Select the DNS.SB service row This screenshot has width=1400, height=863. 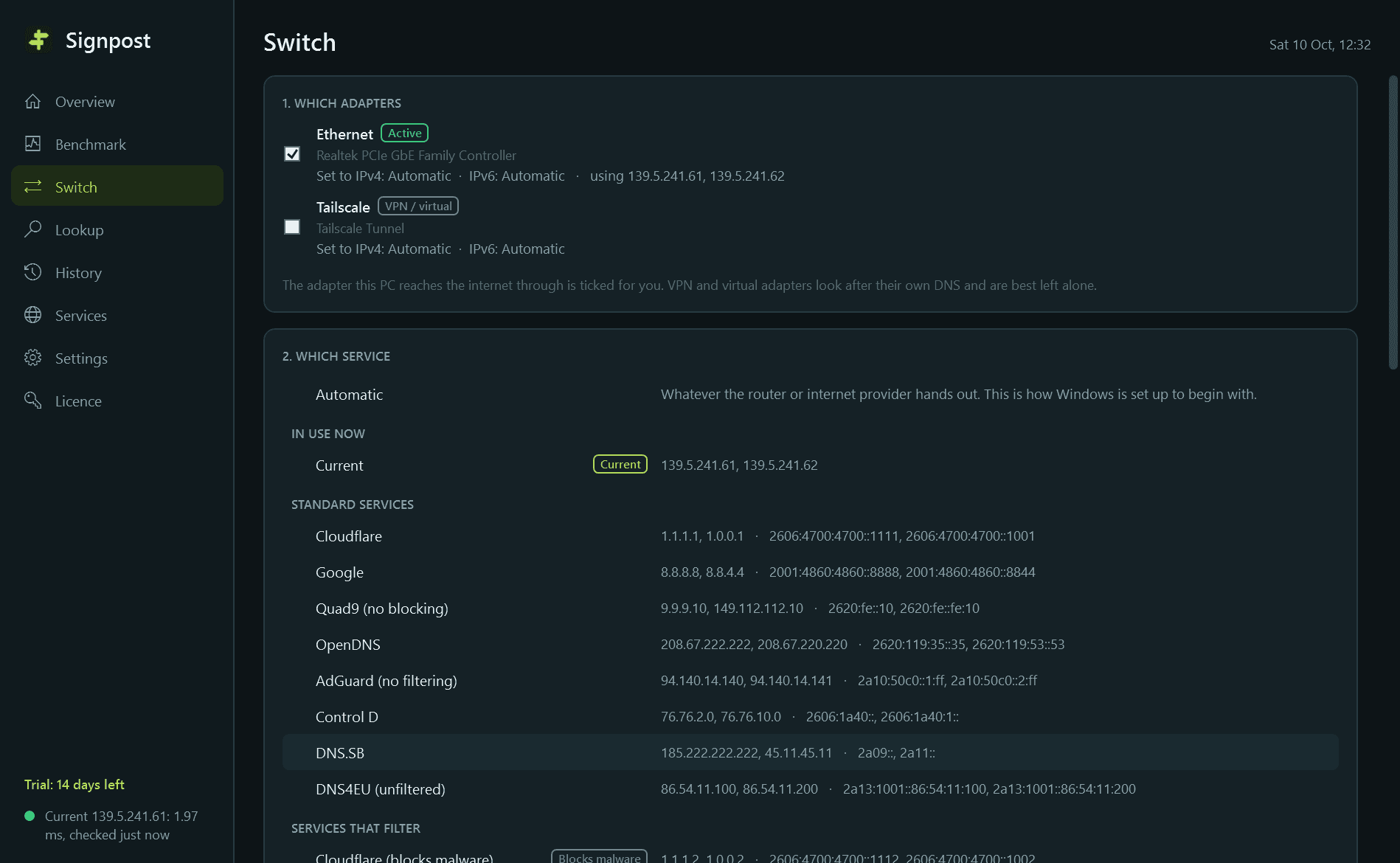[x=810, y=752]
